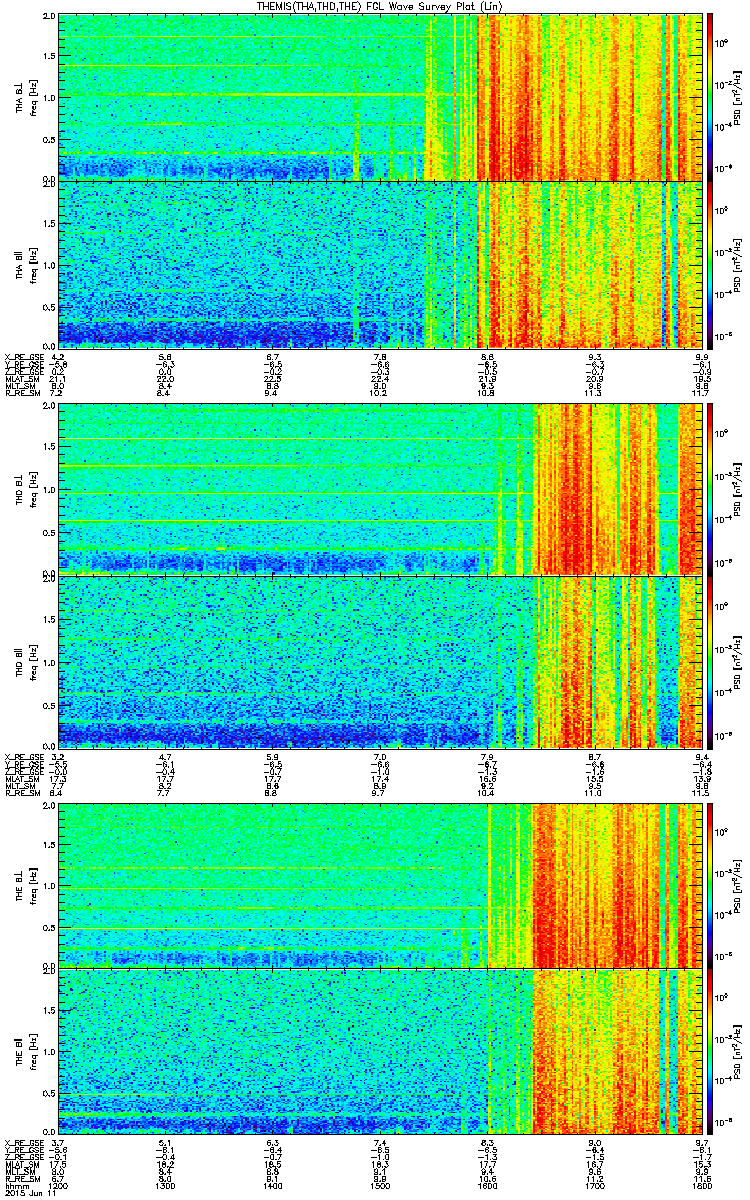The height and width of the screenshot is (1200, 750).
Task: Click the 1200 time tick label
Action: (58, 1187)
